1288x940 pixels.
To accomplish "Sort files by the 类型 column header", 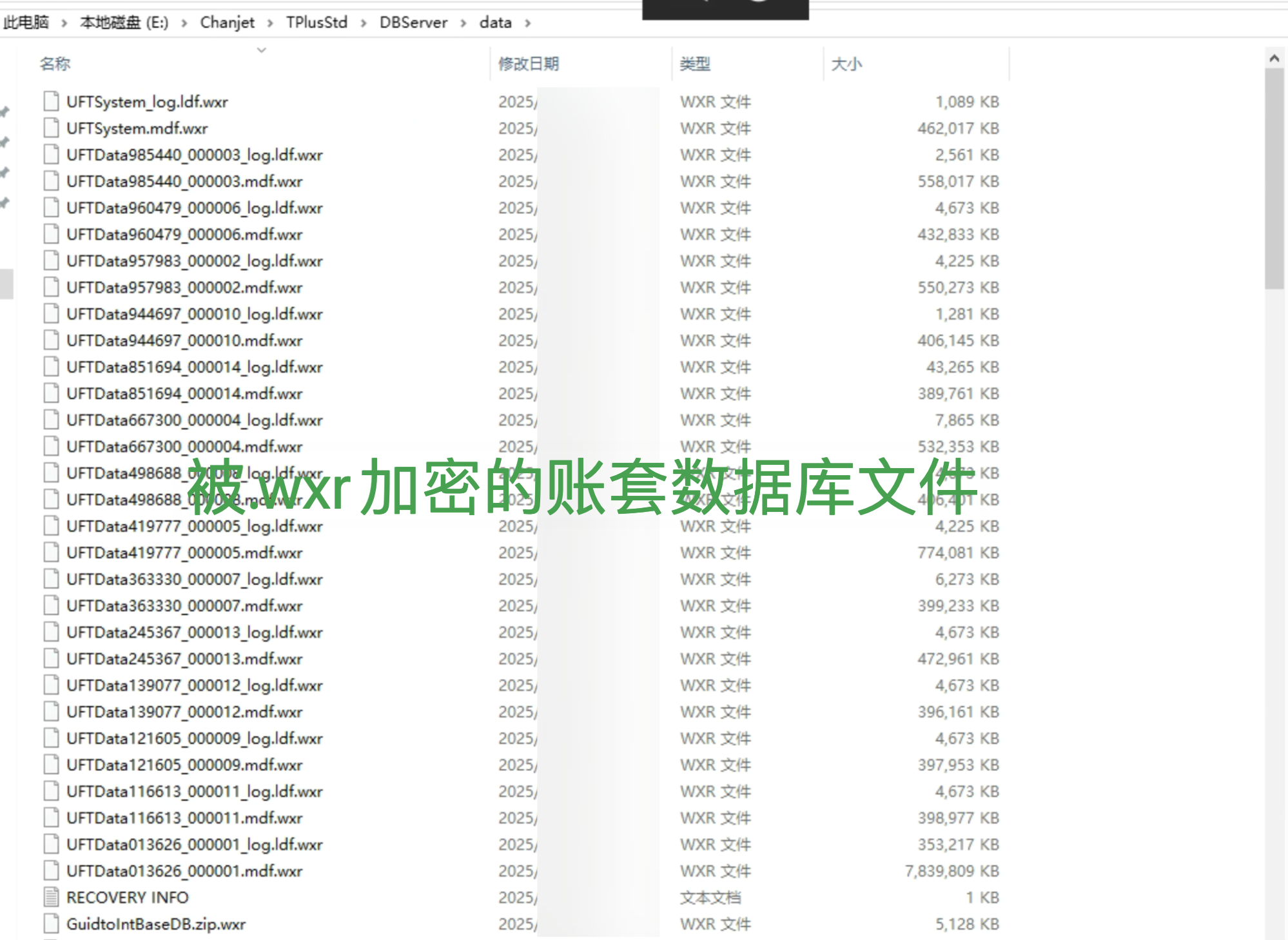I will [695, 64].
